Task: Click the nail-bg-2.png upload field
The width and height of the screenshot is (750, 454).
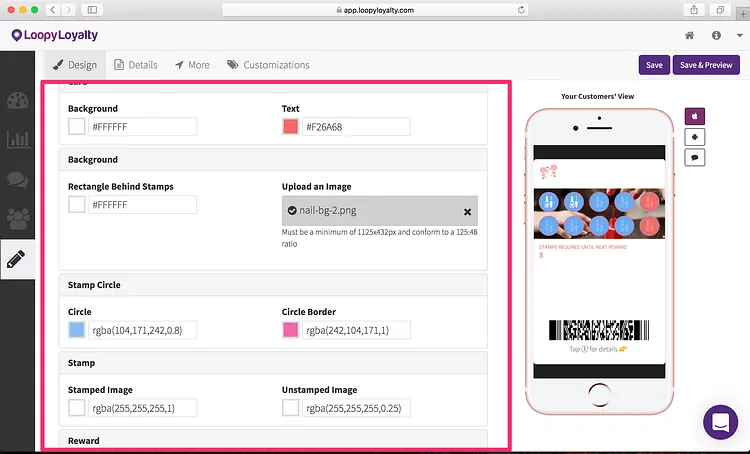Action: 380,210
